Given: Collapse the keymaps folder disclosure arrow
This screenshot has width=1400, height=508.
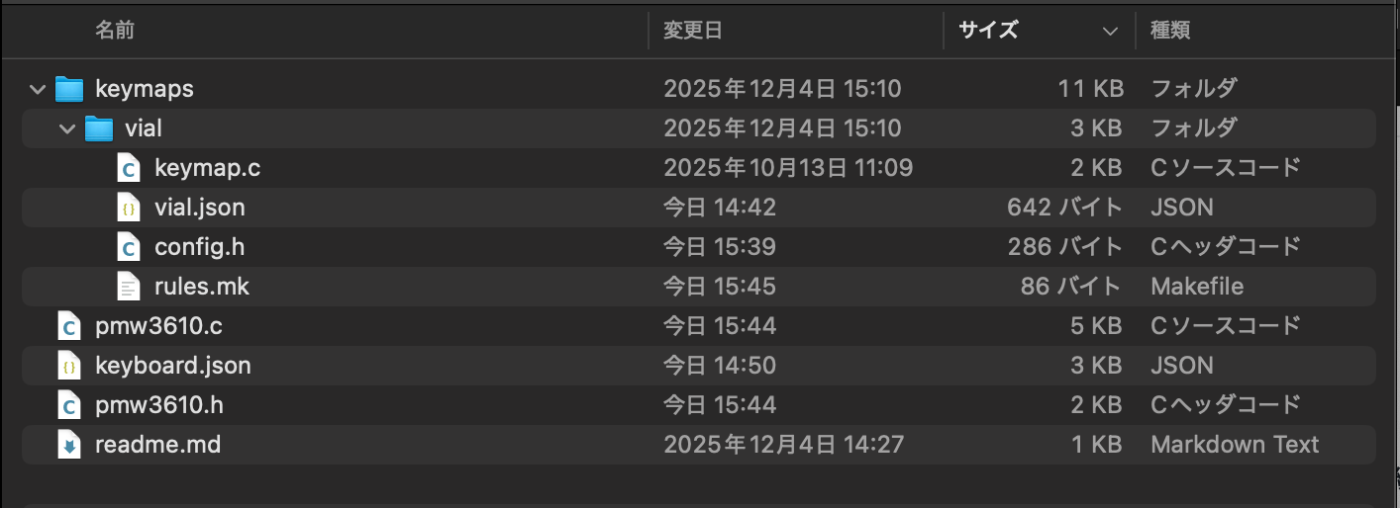Looking at the screenshot, I should tap(38, 89).
